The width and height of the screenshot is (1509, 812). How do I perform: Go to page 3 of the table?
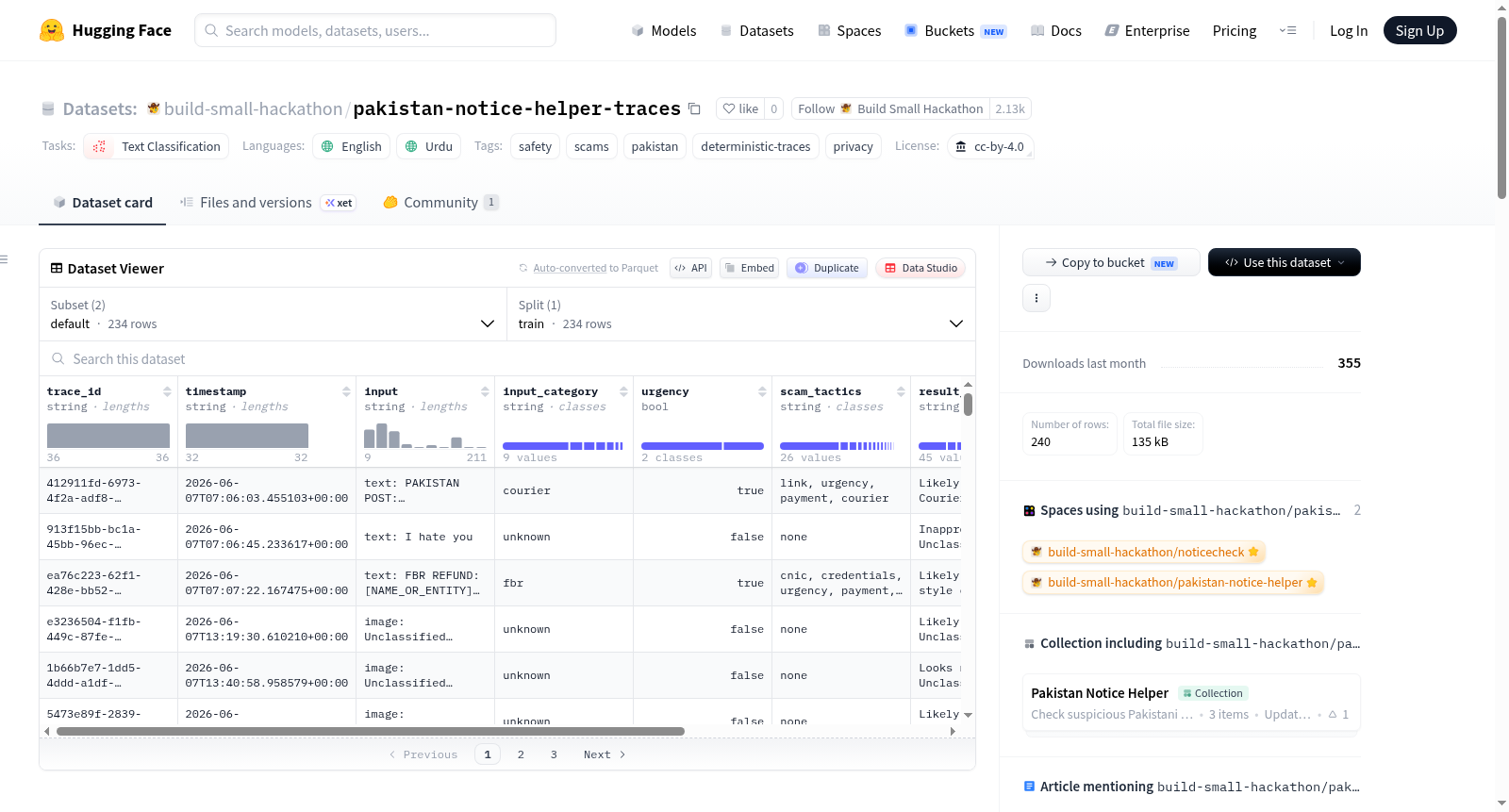coord(554,754)
